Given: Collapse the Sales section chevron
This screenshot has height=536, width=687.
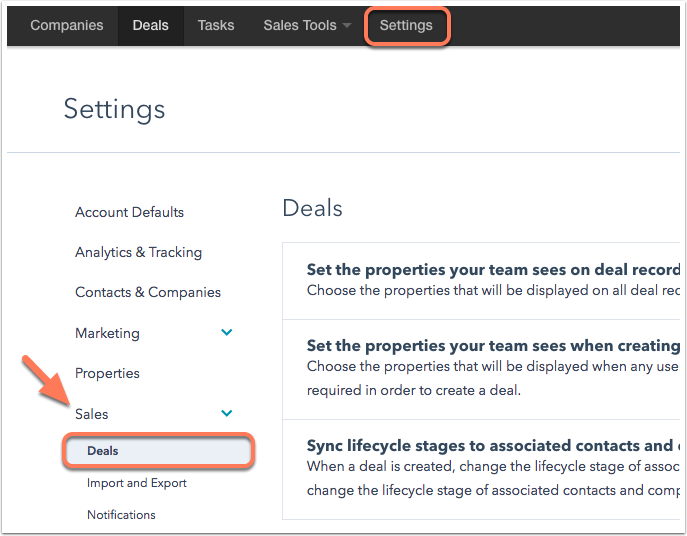Looking at the screenshot, I should pyautogui.click(x=227, y=413).
